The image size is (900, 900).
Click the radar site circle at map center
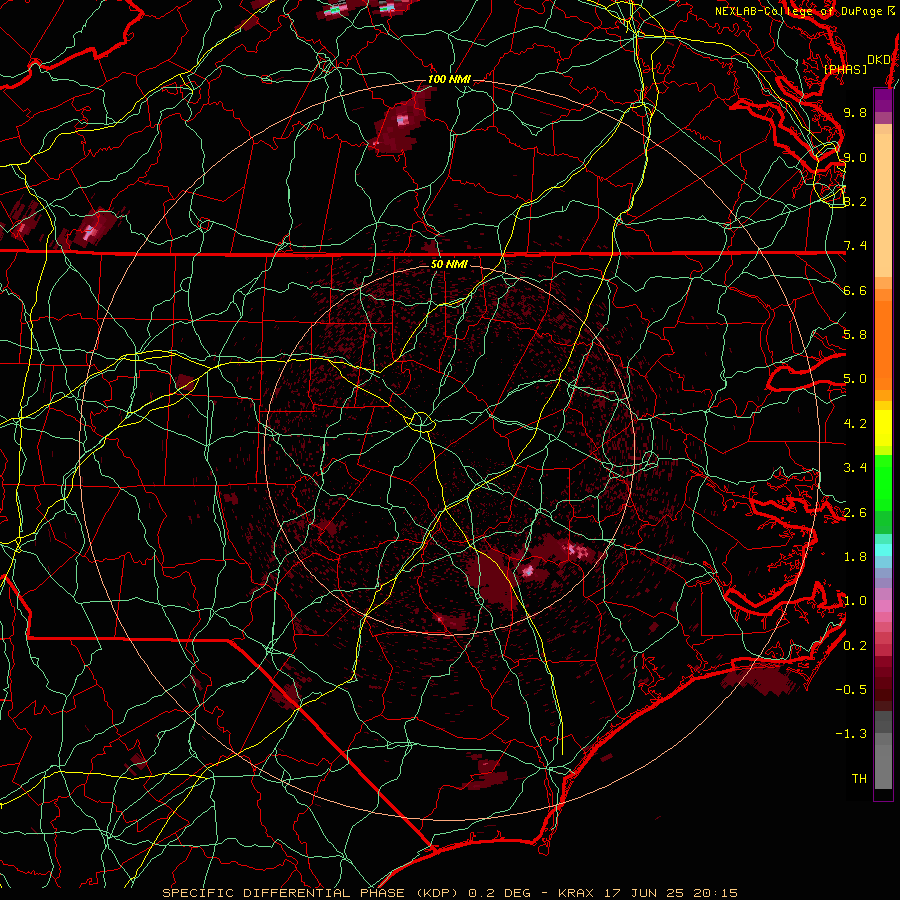pos(421,422)
